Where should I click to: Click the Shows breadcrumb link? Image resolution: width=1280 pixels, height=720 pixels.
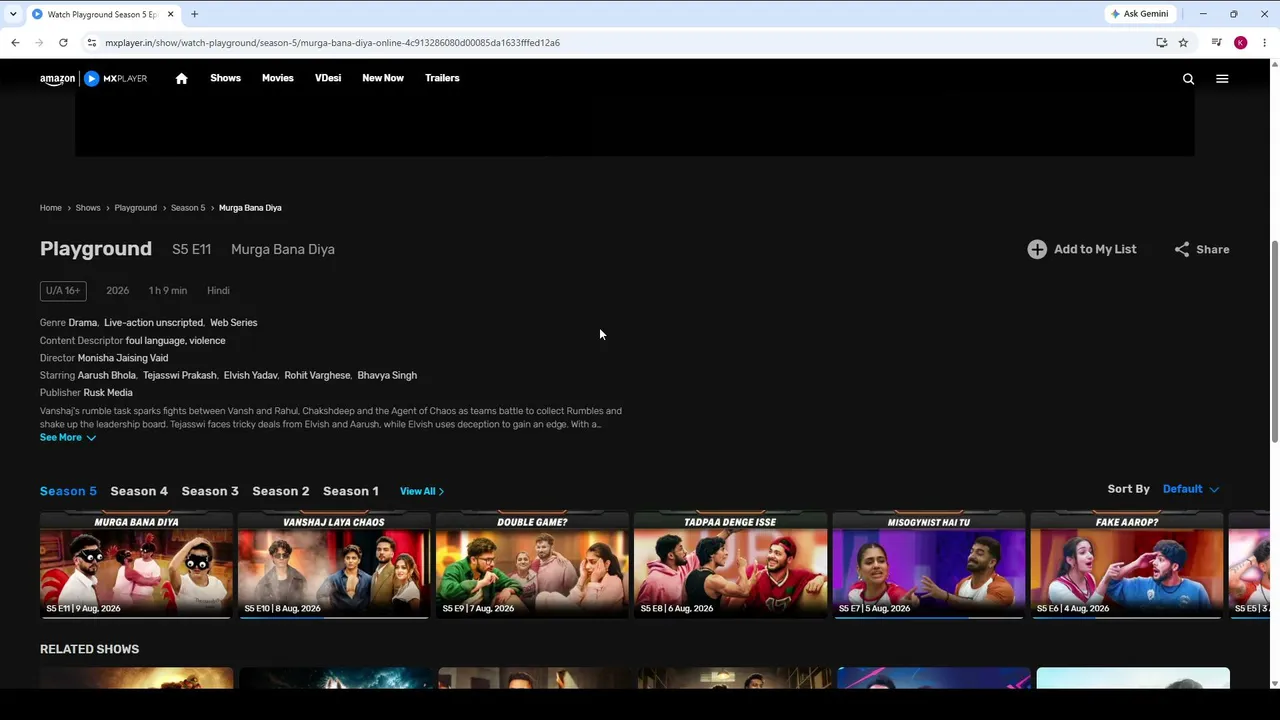coord(88,208)
